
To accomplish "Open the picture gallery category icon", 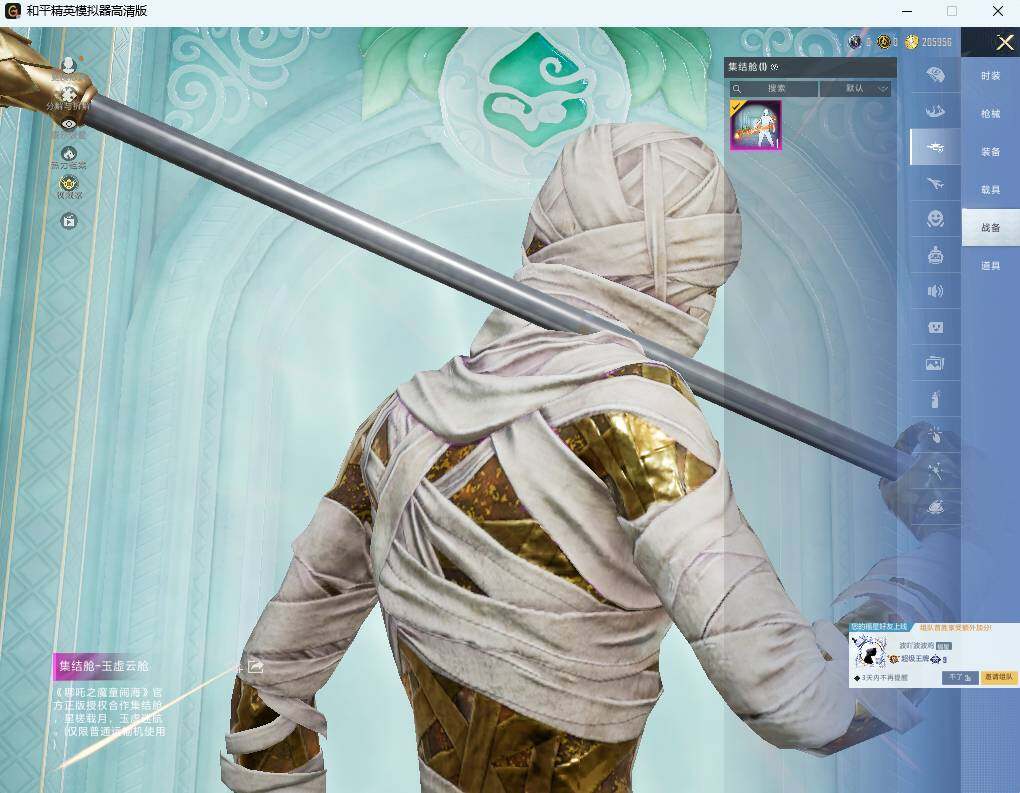I will 935,363.
